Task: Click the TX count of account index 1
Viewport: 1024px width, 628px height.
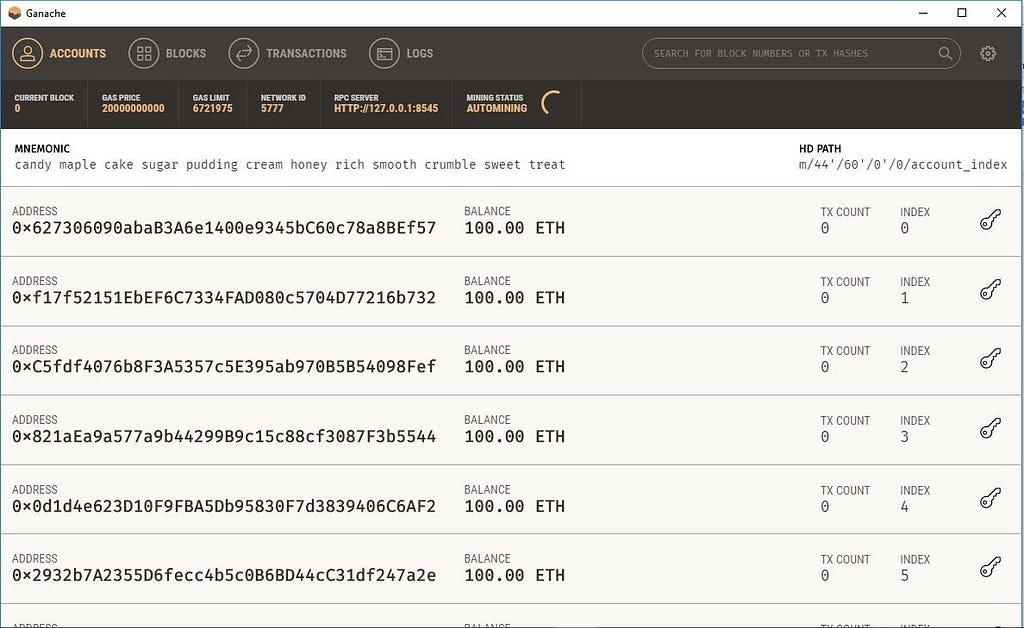Action: point(825,298)
